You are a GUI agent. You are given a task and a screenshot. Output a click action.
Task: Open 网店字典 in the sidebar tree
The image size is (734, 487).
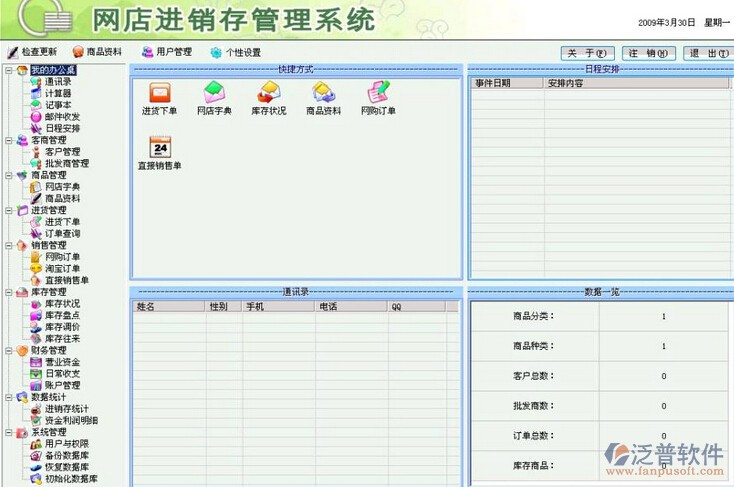click(62, 187)
